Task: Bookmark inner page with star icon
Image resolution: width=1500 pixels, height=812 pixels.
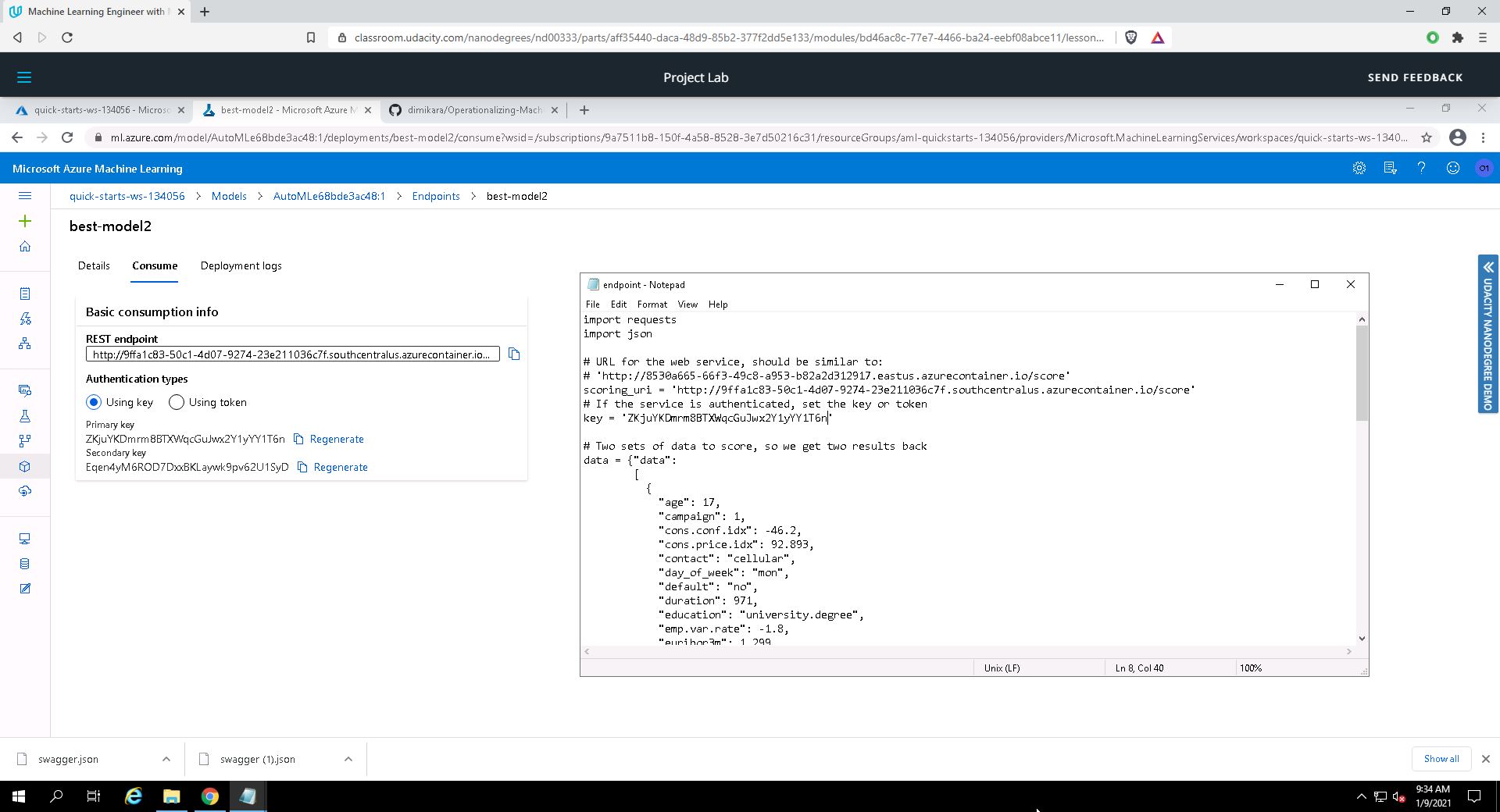Action: click(x=1427, y=137)
